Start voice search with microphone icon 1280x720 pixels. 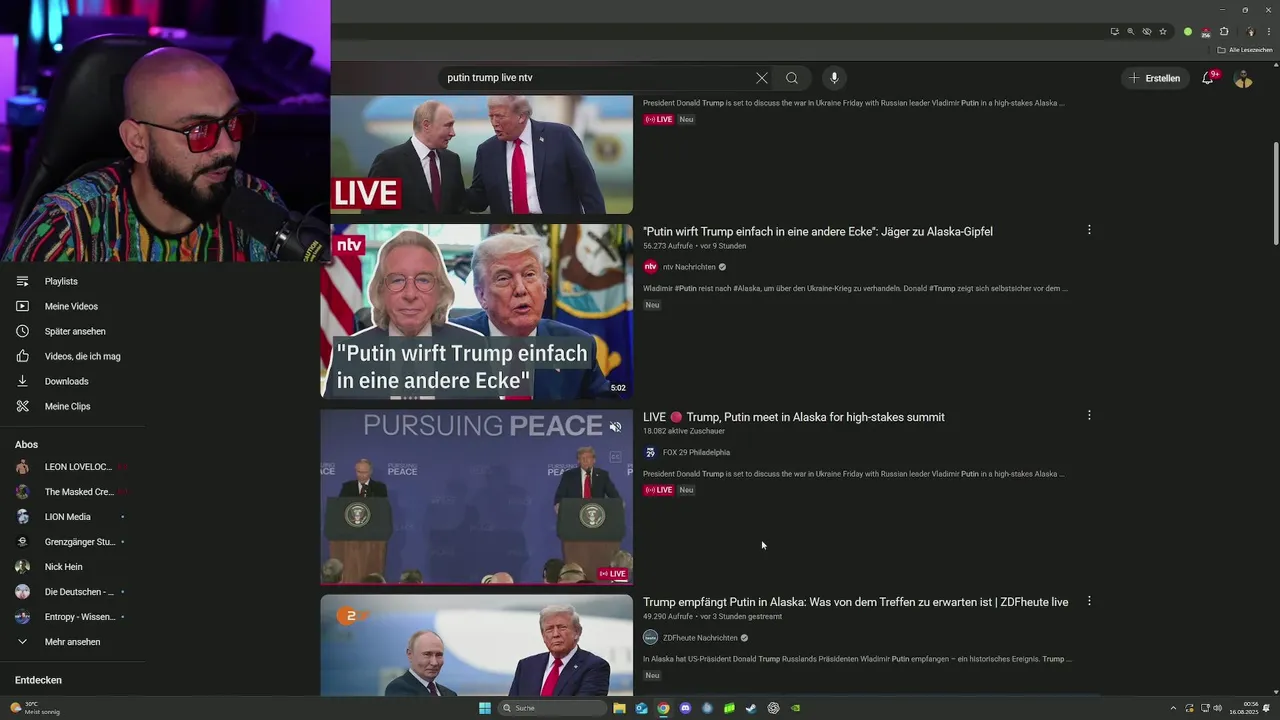834,78
